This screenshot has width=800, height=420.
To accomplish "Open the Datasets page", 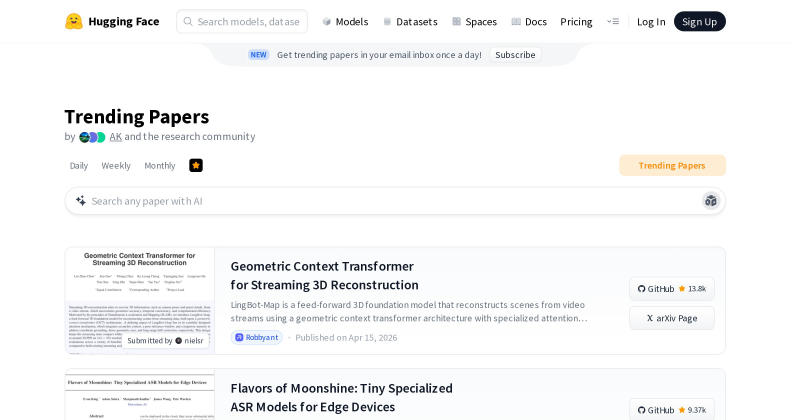I will click(x=410, y=21).
